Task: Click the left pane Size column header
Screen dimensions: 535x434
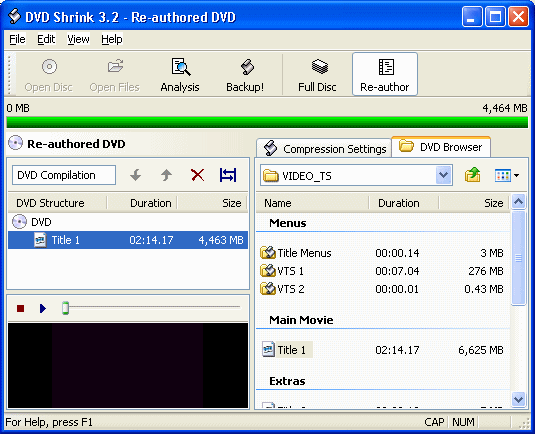Action: coord(212,203)
